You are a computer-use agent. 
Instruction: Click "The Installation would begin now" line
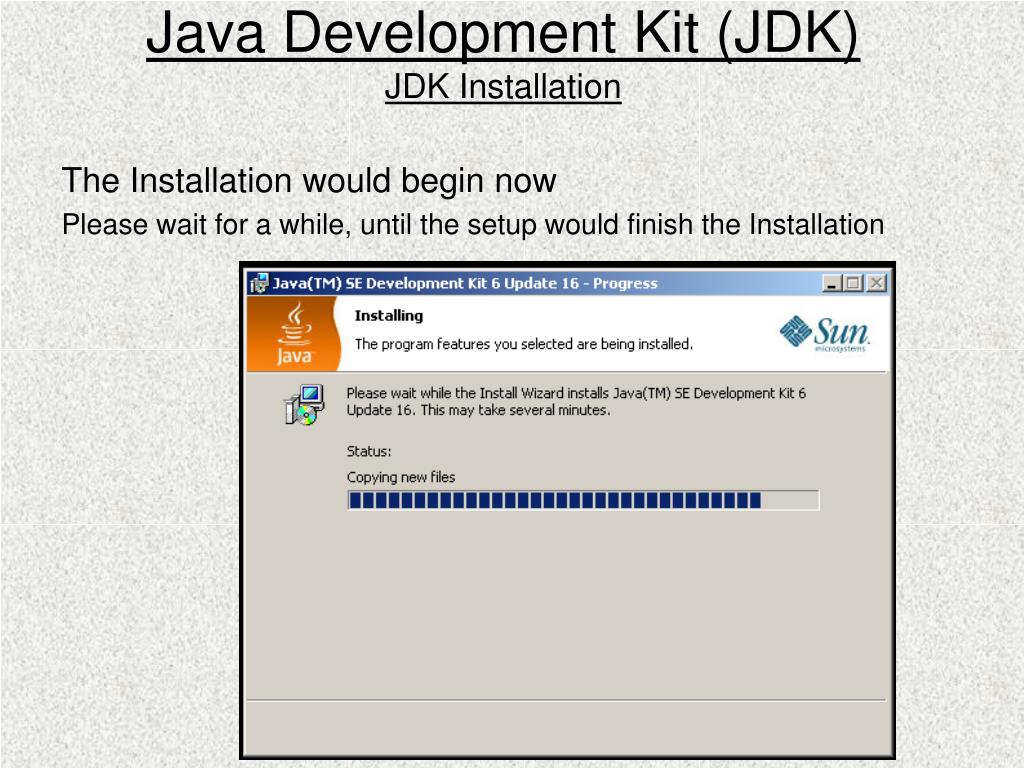pyautogui.click(x=309, y=180)
